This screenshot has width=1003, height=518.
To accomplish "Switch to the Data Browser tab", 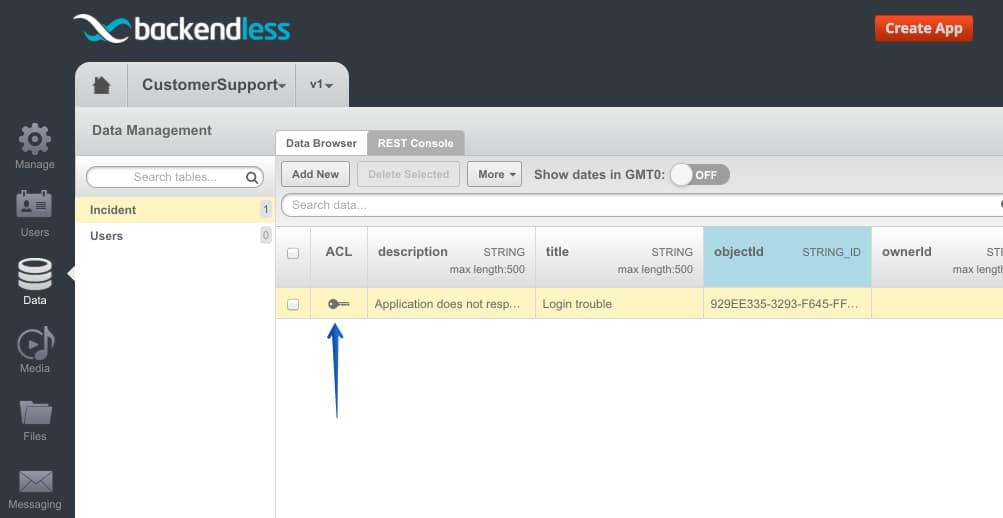I will click(x=321, y=143).
